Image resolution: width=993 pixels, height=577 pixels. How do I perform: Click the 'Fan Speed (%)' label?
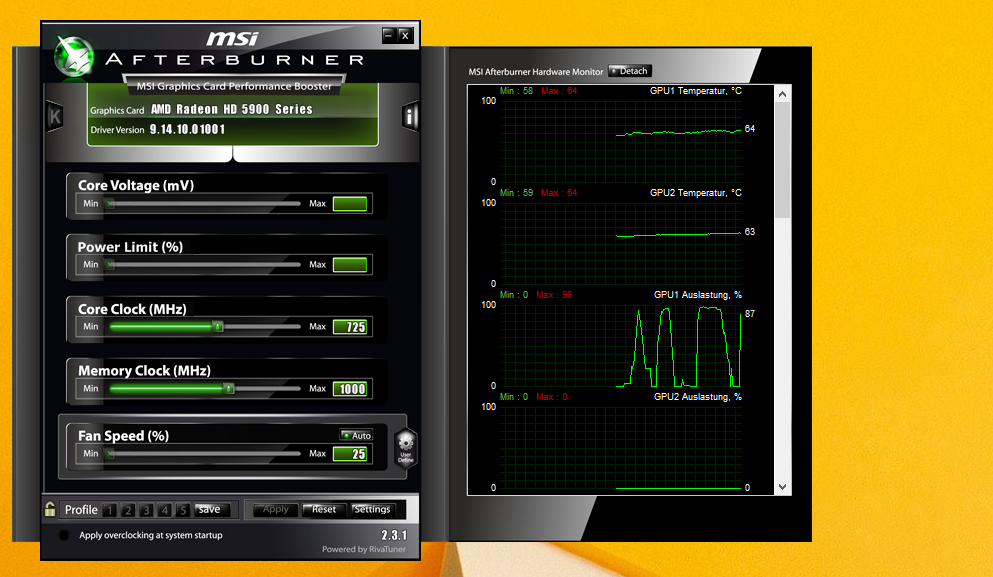(x=123, y=436)
